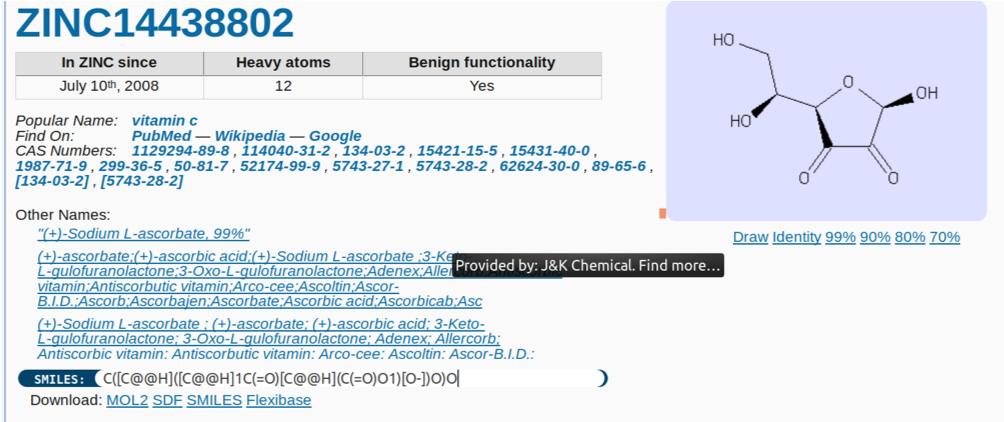
Task: Open the PubMed search link
Action: click(x=161, y=136)
